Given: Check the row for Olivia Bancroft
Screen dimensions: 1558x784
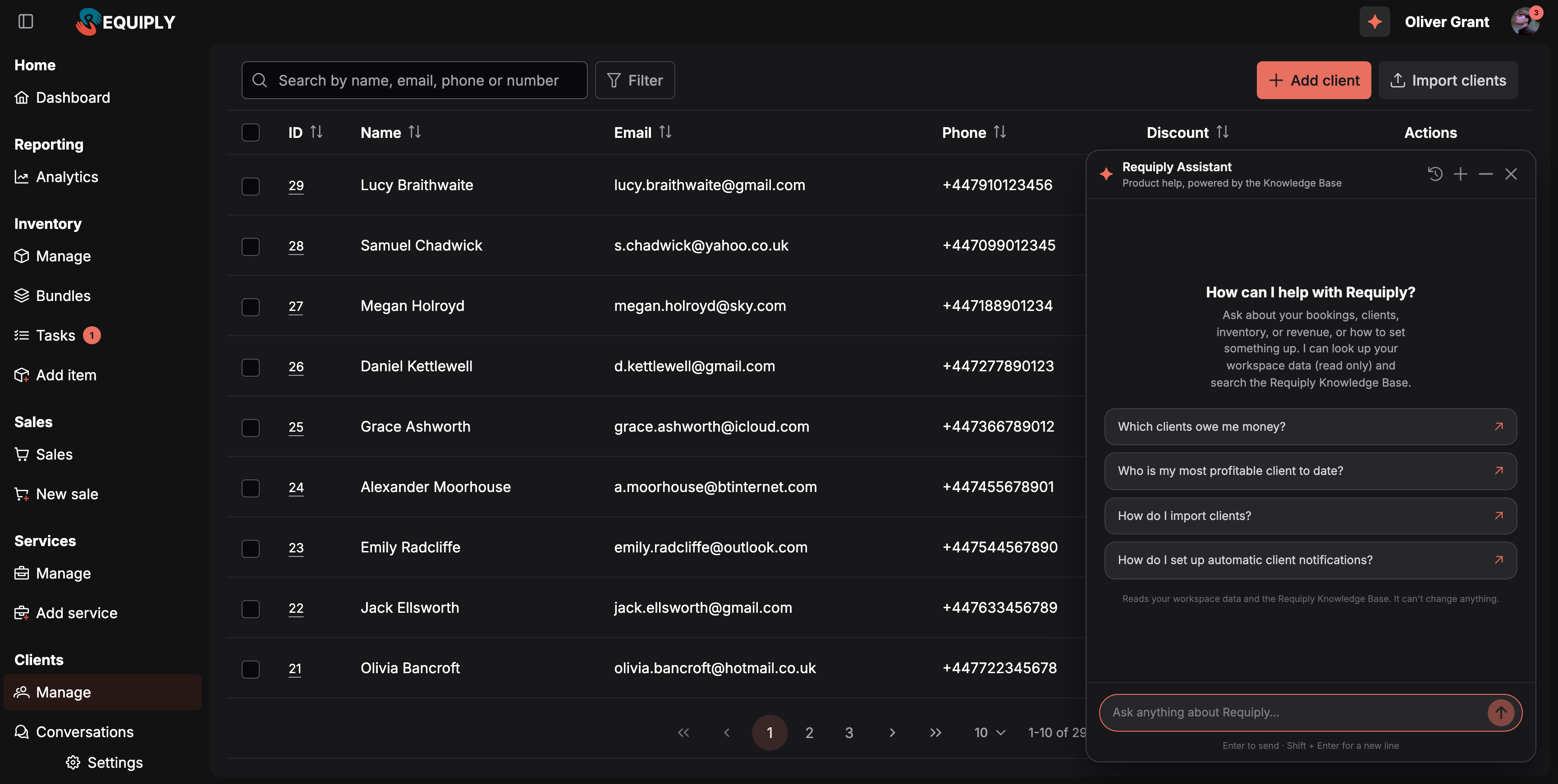Looking at the screenshot, I should pyautogui.click(x=250, y=669).
